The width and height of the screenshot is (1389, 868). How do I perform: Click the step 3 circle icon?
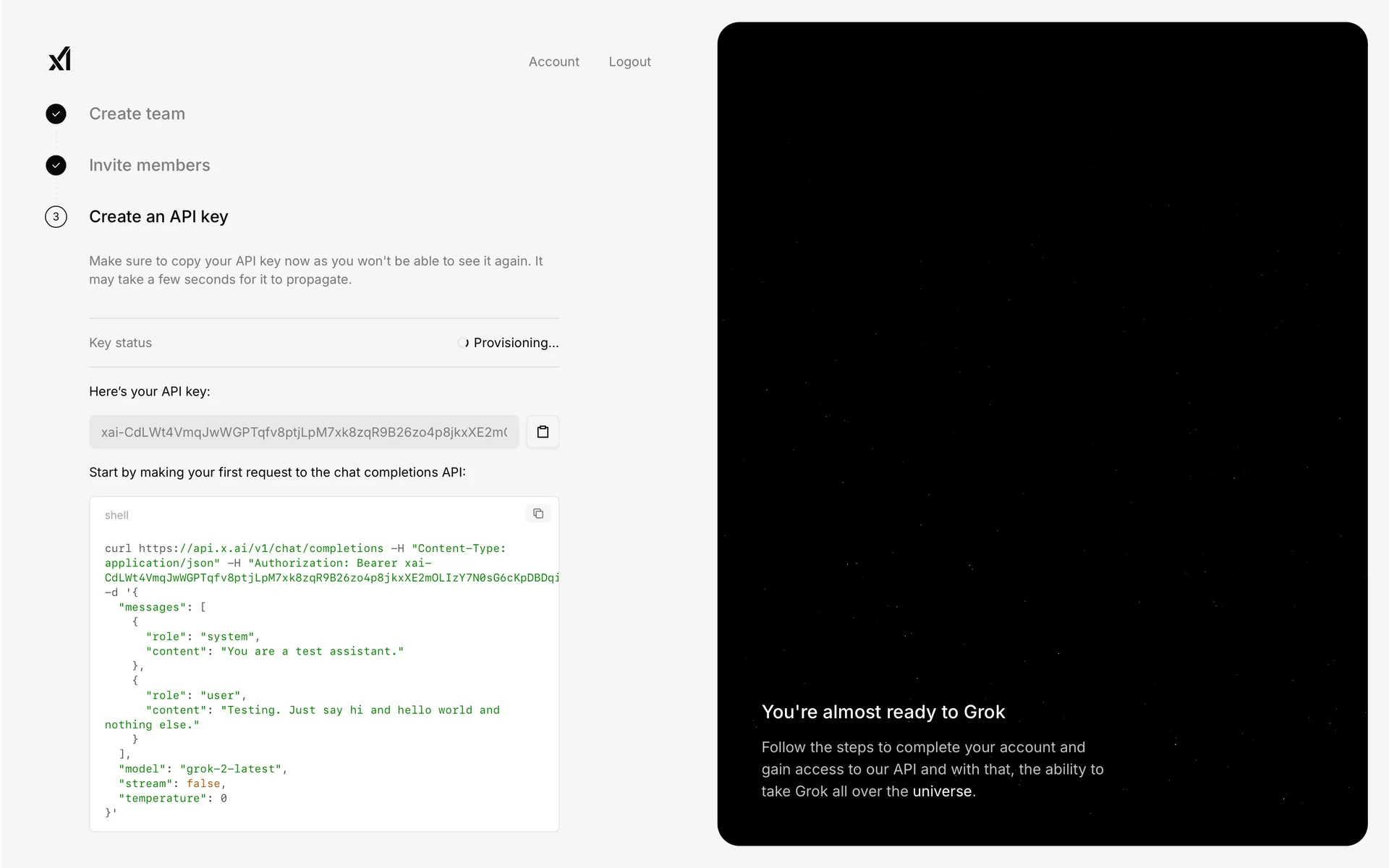(x=56, y=217)
